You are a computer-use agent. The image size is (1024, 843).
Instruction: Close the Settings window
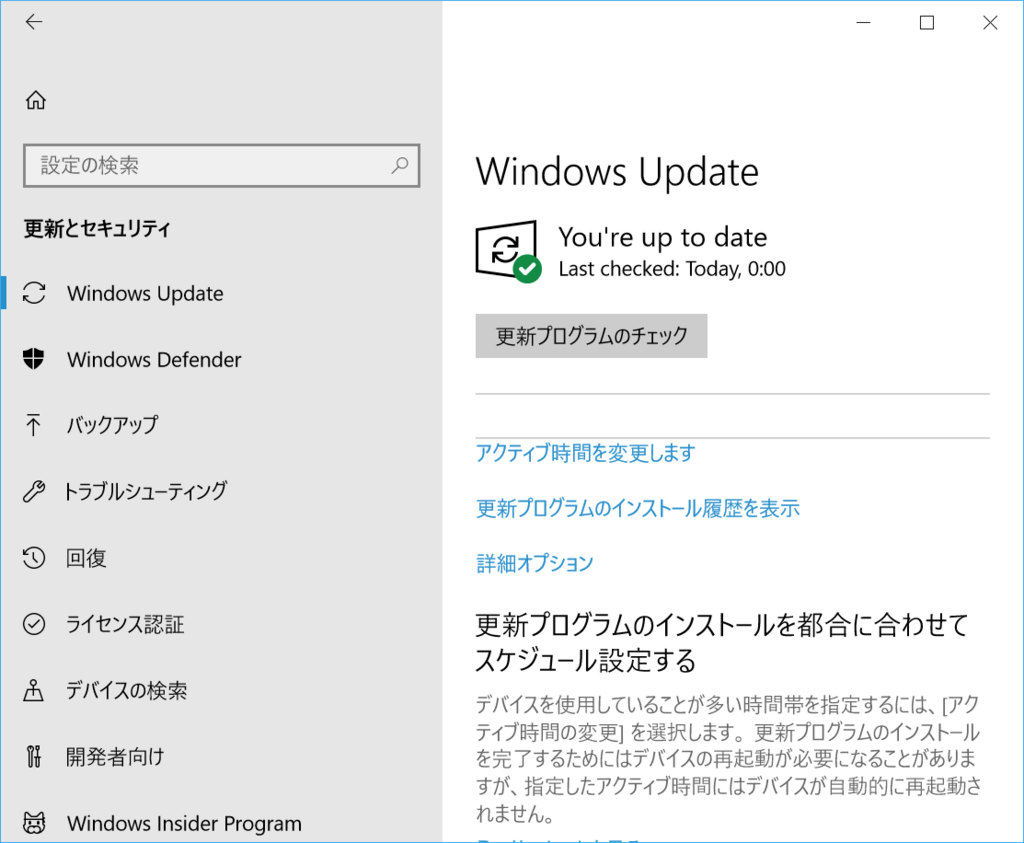(x=990, y=23)
